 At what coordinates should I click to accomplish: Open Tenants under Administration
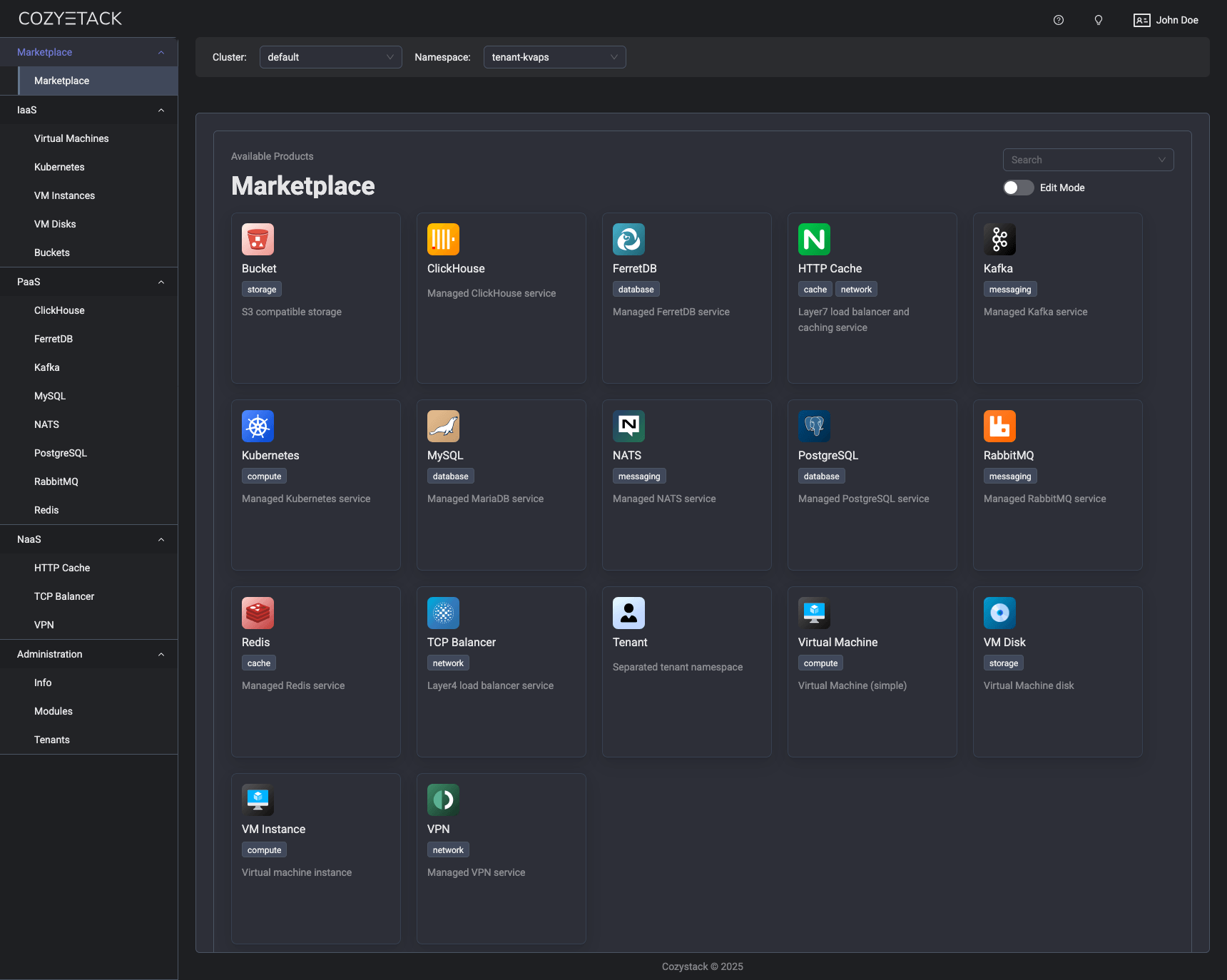tap(51, 740)
